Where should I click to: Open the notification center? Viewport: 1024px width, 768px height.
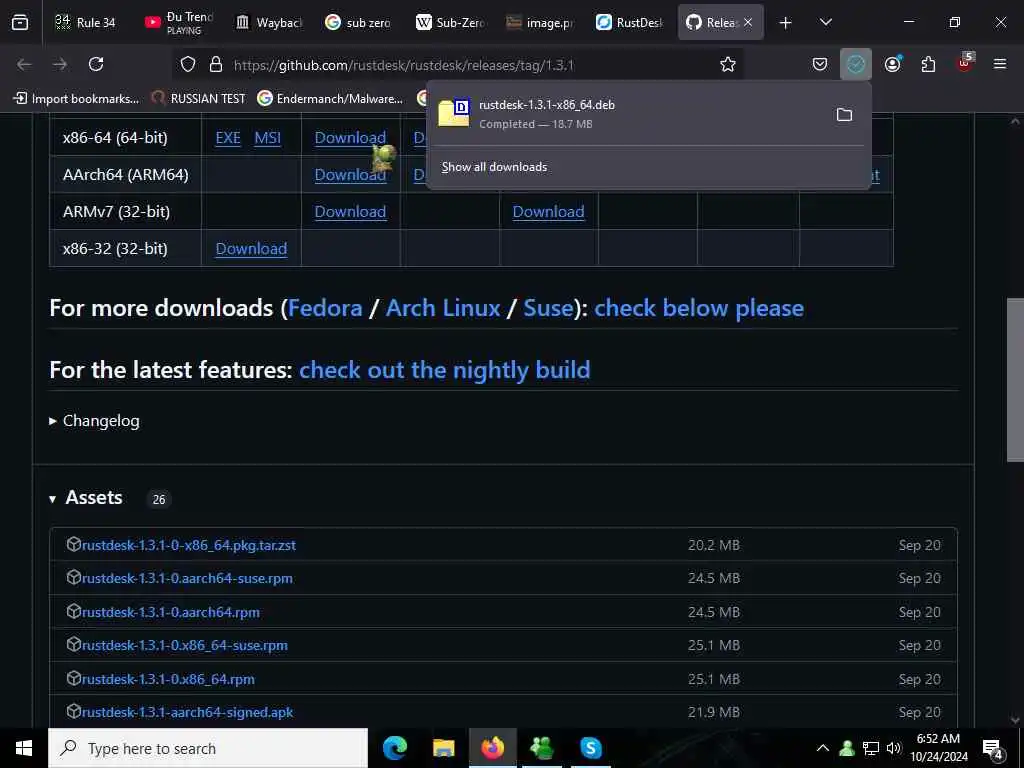(x=993, y=749)
